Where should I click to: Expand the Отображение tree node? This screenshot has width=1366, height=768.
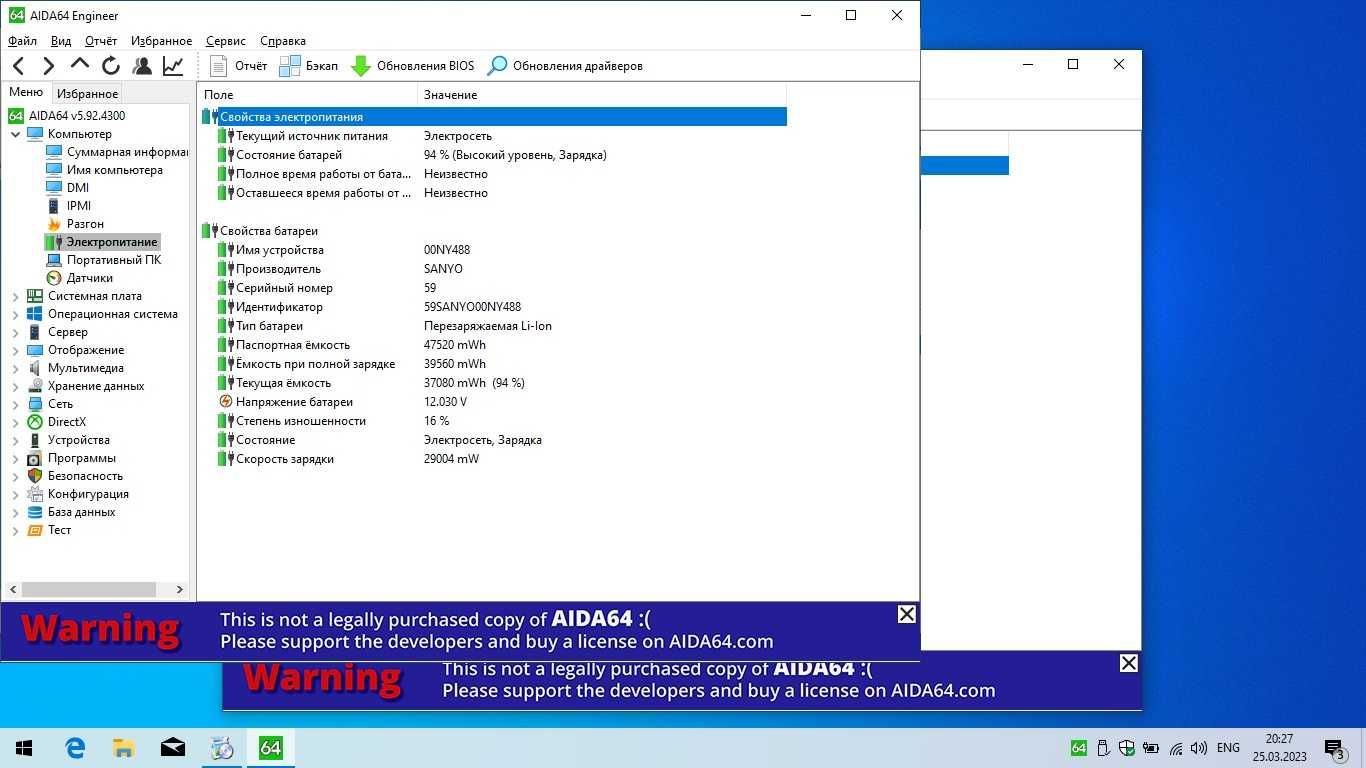point(16,350)
